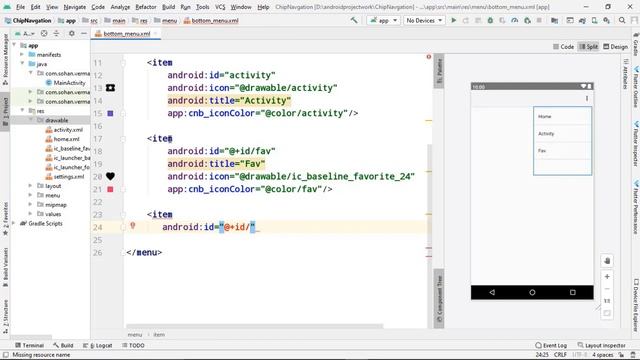
Task: Open Project Structure from the toolbar
Action: point(555,20)
